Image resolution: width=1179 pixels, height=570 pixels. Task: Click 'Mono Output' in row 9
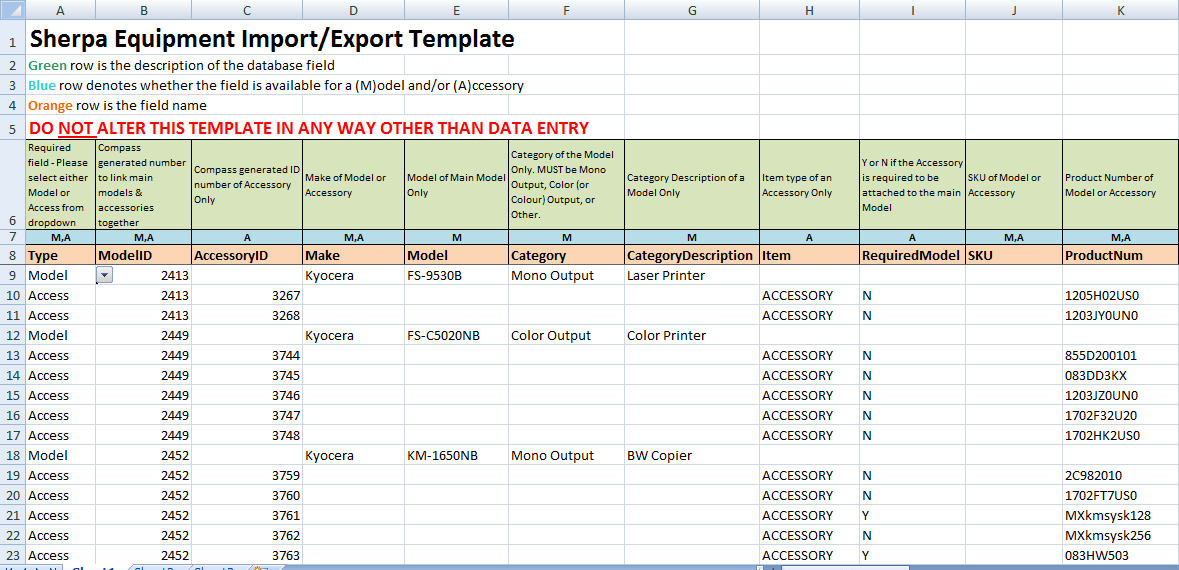566,275
